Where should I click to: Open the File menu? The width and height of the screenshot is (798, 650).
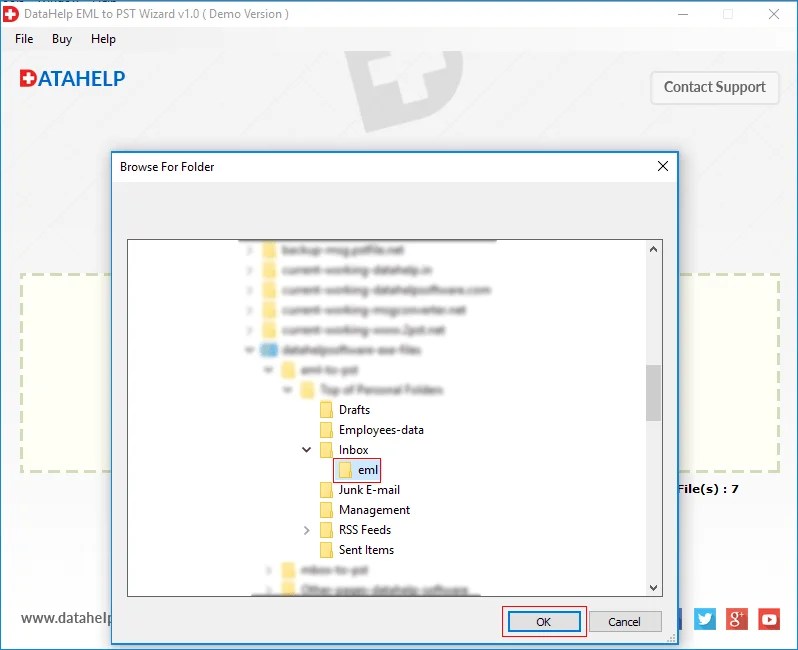(24, 39)
